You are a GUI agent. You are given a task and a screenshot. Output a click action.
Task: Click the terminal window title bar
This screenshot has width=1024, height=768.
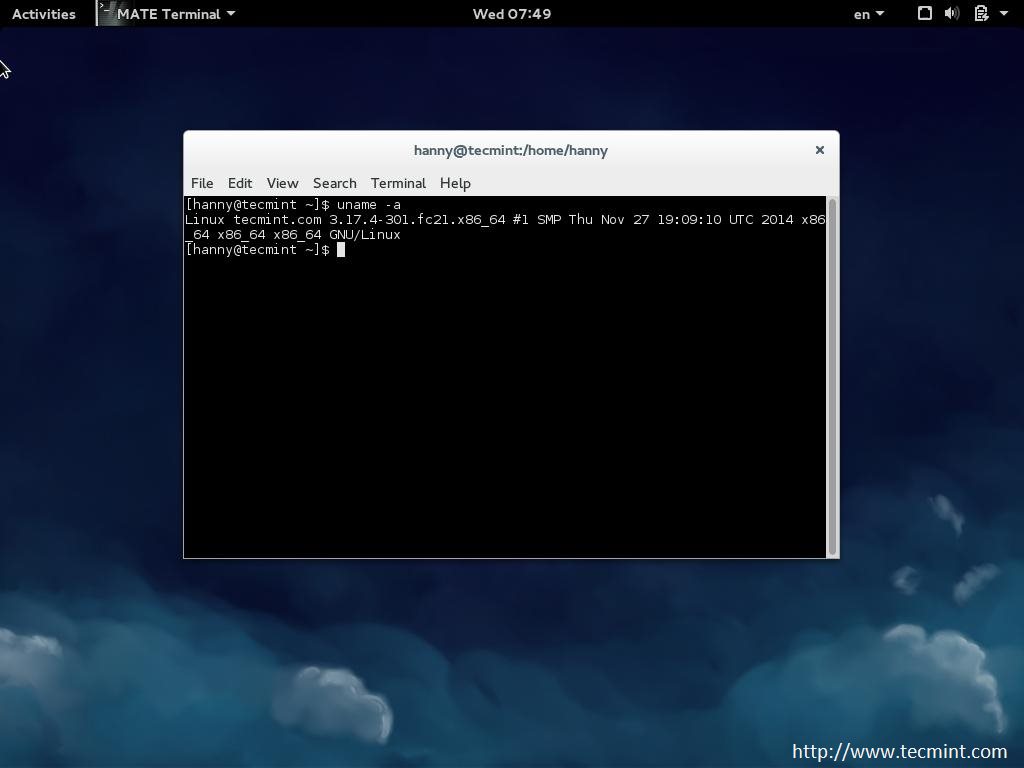pos(510,150)
